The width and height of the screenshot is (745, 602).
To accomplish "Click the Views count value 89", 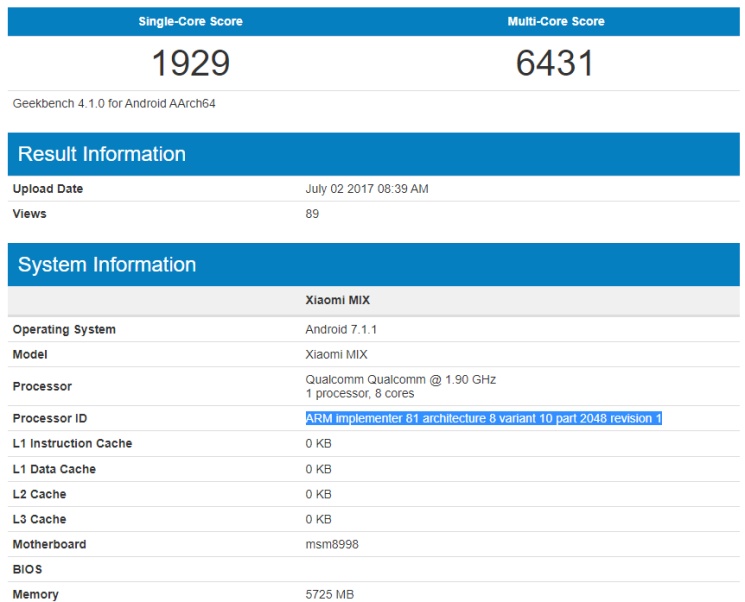I will (x=312, y=214).
